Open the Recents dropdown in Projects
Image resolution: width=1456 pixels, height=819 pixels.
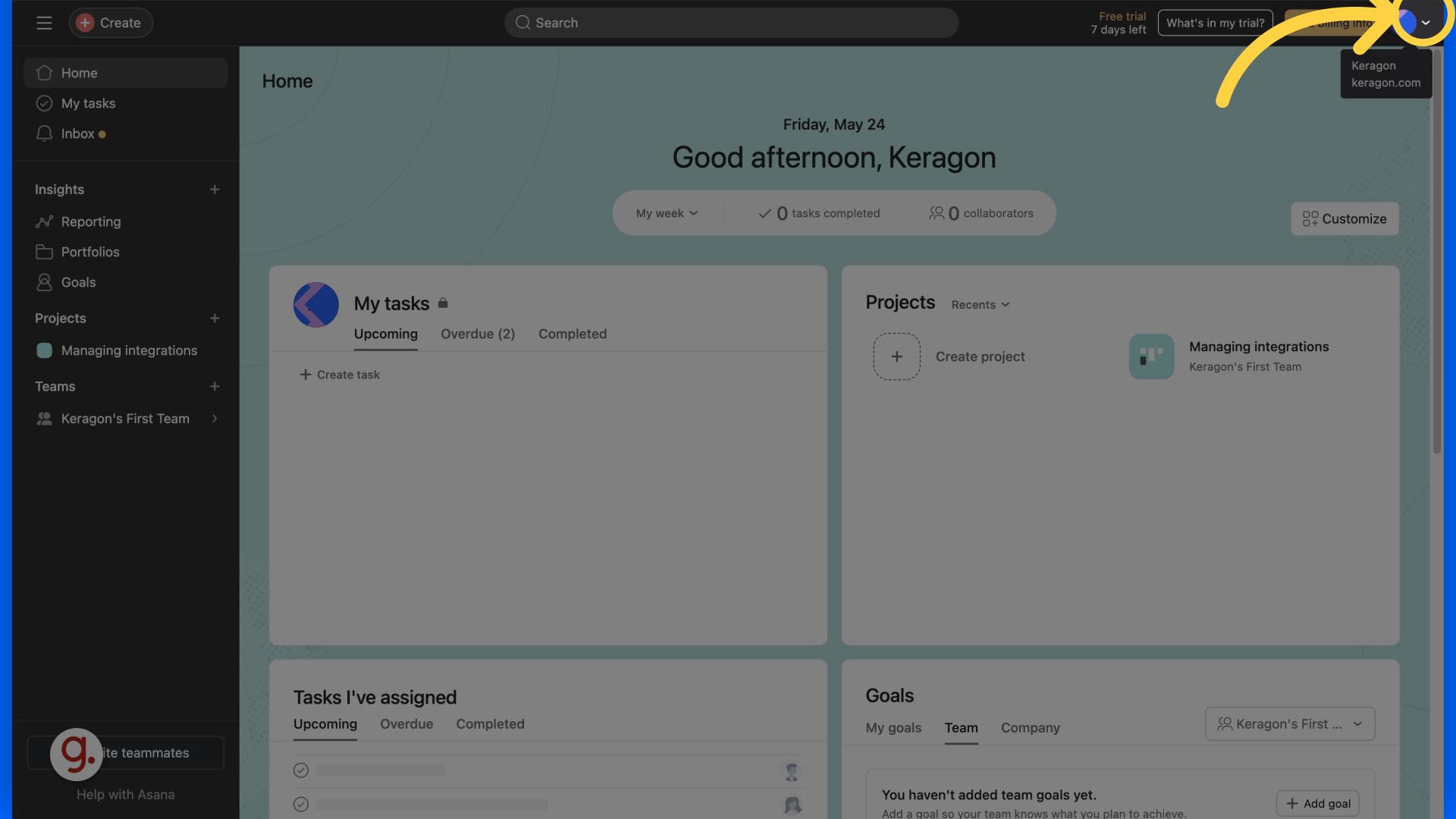[x=980, y=304]
